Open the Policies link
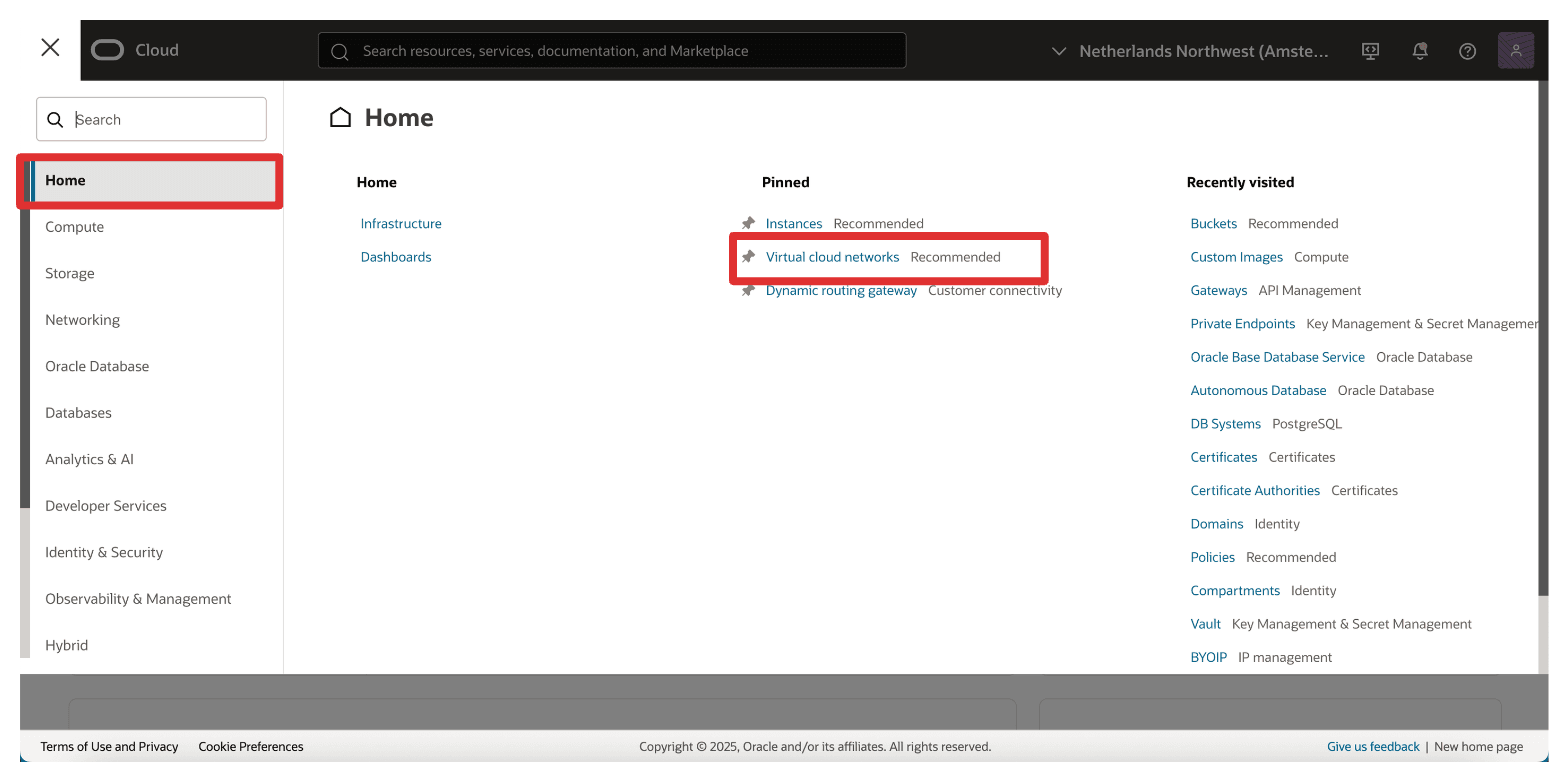This screenshot has height=782, width=1568. click(x=1212, y=557)
